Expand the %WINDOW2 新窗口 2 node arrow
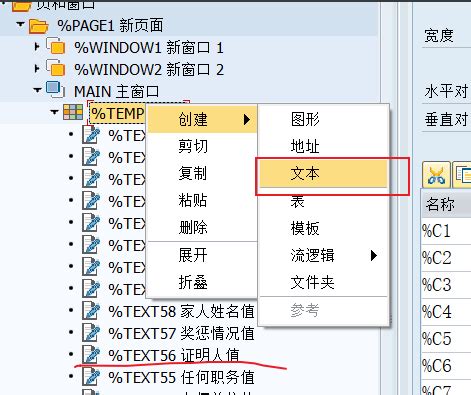Viewport: 471px width, 395px height. coord(37,68)
